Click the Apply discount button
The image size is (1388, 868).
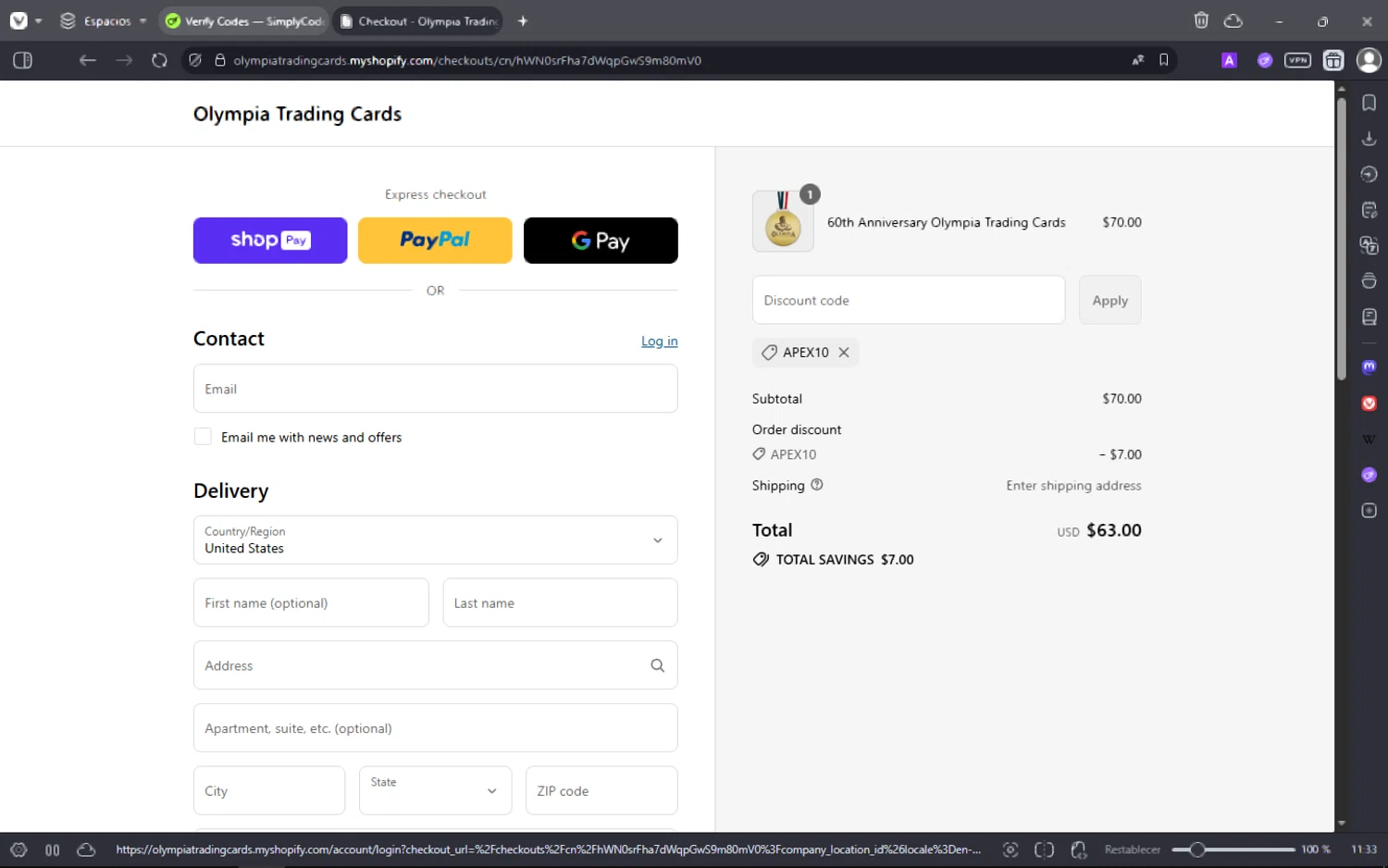click(1109, 300)
